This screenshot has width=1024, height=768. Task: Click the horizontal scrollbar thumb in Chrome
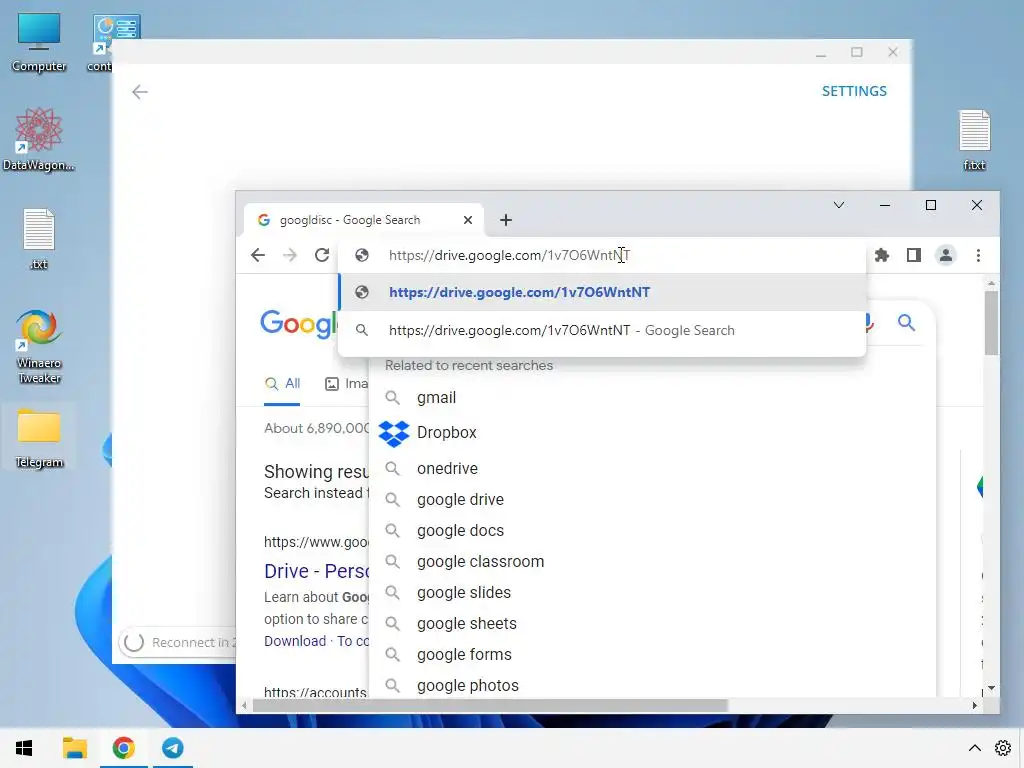coord(490,706)
